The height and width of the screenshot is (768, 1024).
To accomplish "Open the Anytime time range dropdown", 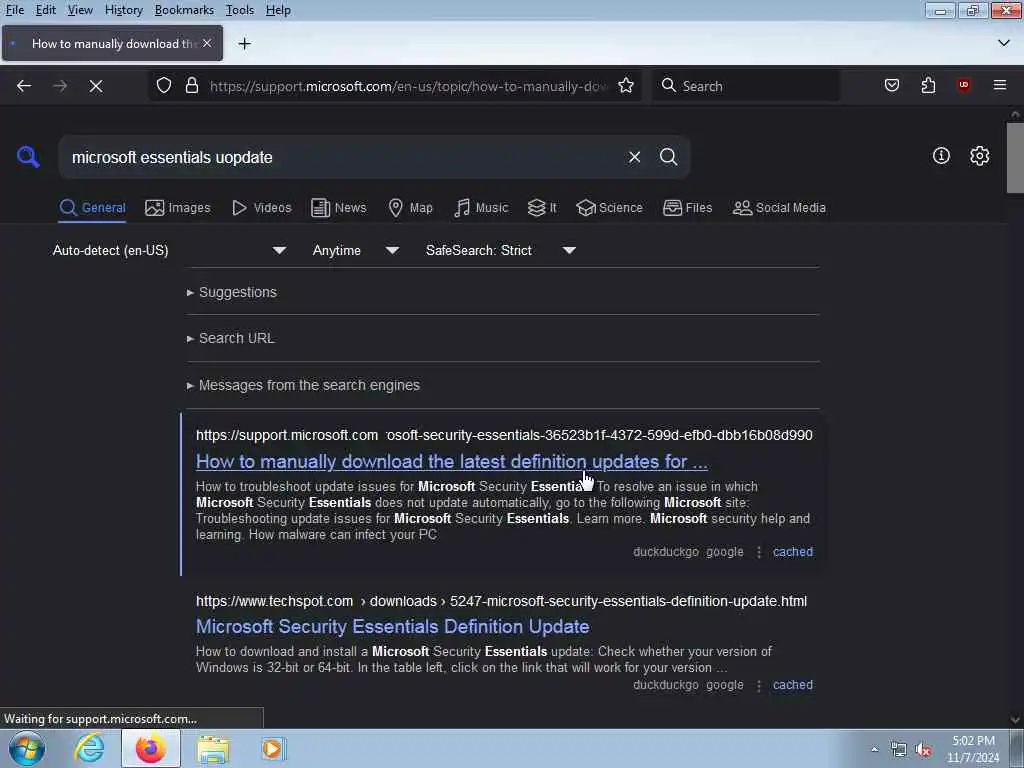I will 355,250.
